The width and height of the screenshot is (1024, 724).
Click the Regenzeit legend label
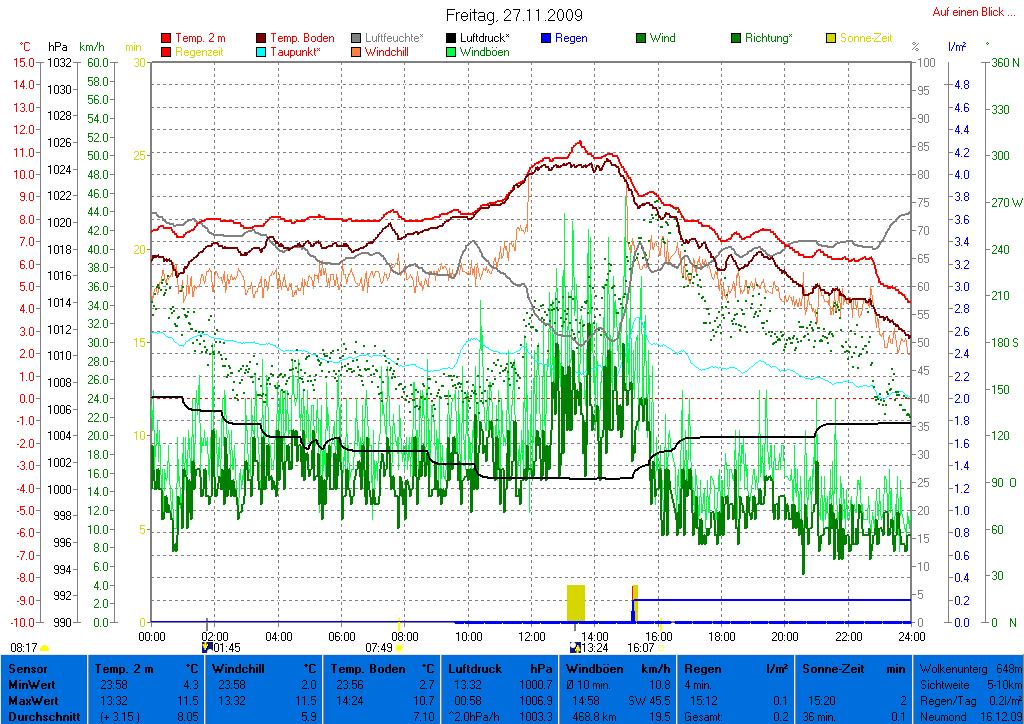click(x=201, y=52)
